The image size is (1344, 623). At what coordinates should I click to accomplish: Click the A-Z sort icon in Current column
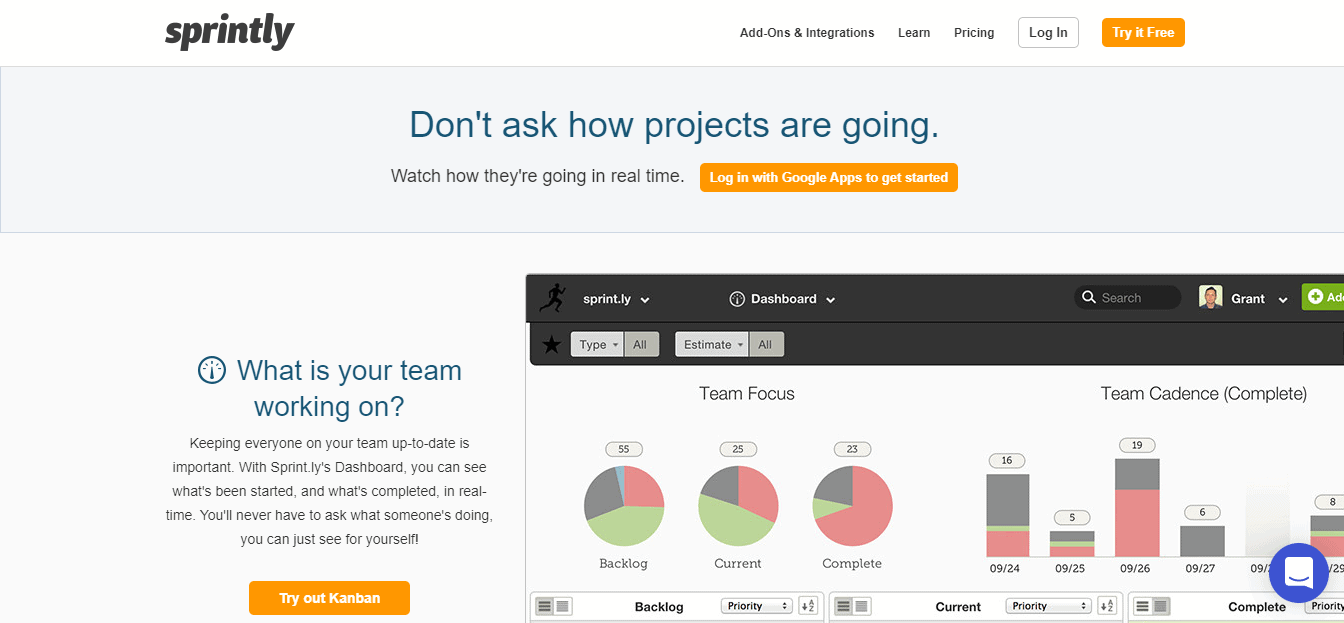pos(1107,606)
